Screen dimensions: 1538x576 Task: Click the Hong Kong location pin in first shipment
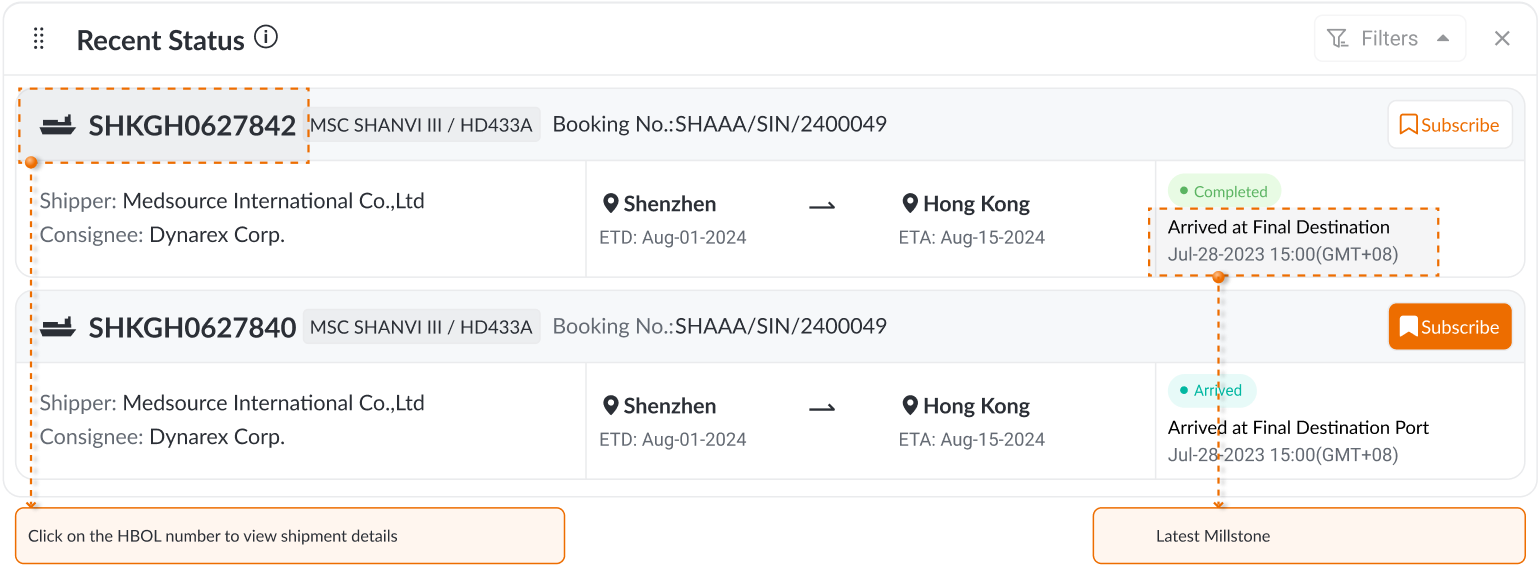[909, 204]
